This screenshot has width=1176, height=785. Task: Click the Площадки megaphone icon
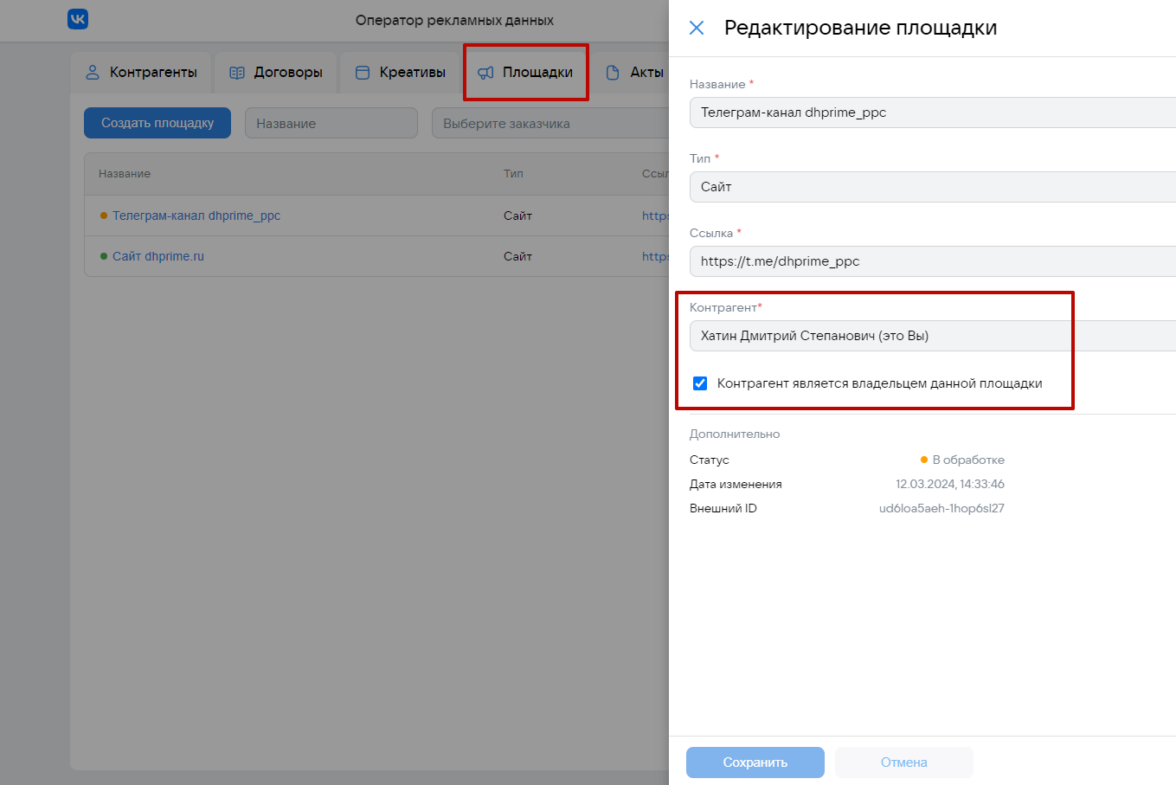point(486,72)
